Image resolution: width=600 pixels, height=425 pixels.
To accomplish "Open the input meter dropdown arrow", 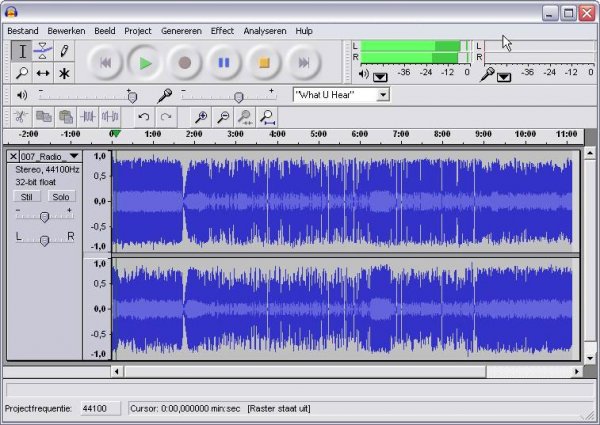I will (504, 77).
